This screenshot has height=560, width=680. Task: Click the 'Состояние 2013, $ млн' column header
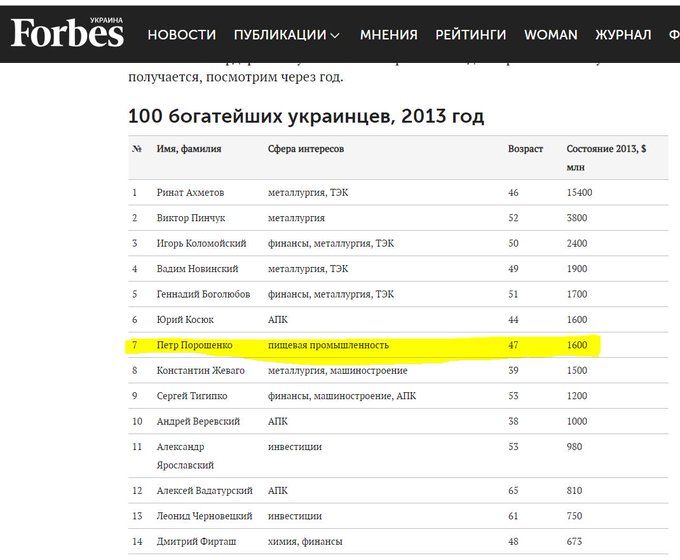(x=606, y=158)
